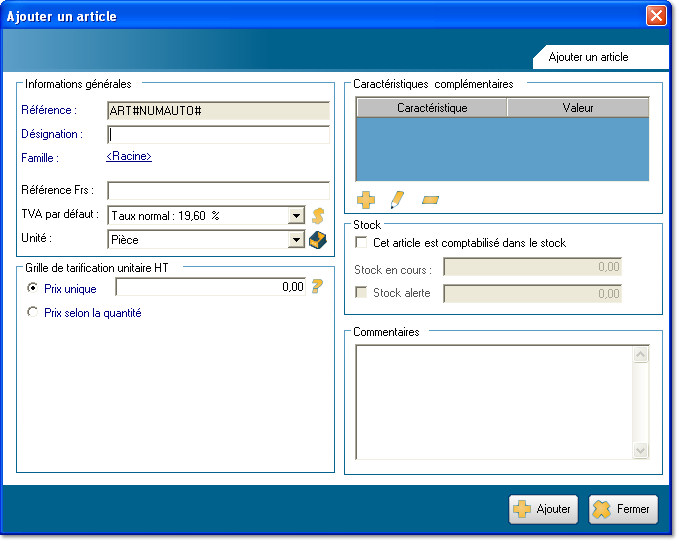Screen dimensions: 682x545
Task: Toggle the Stock alerte checkbox
Action: click(362, 293)
